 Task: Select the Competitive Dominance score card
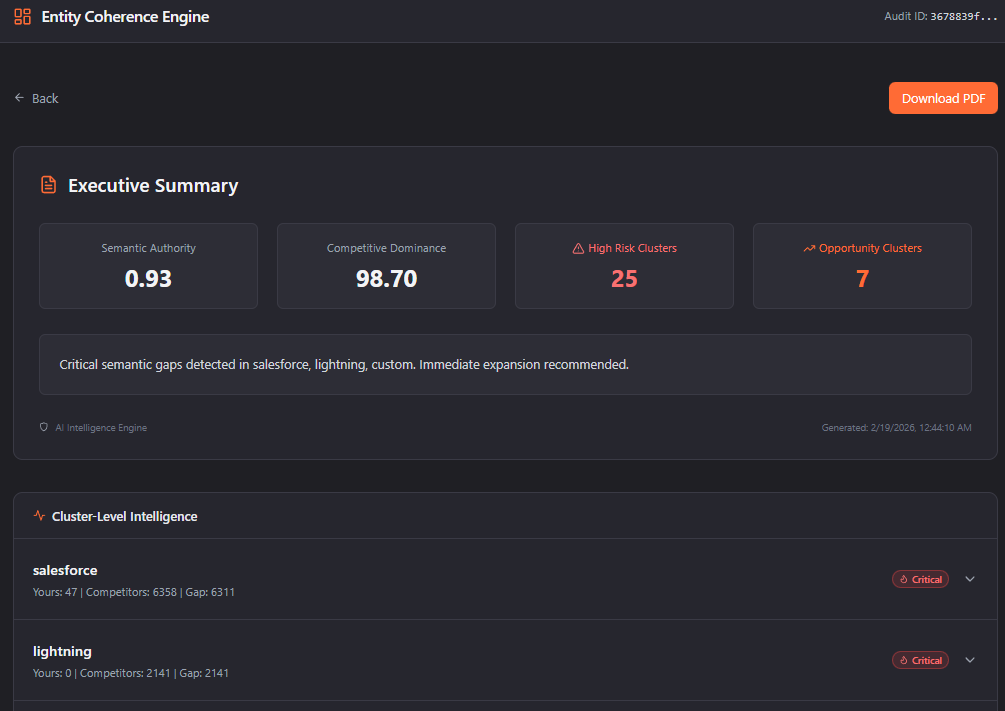pyautogui.click(x=386, y=266)
